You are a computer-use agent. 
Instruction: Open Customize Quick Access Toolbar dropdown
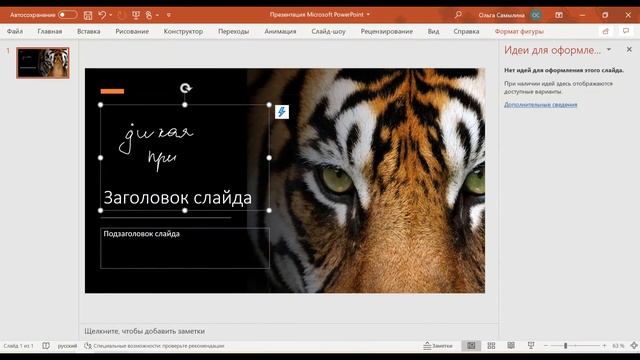(x=169, y=15)
